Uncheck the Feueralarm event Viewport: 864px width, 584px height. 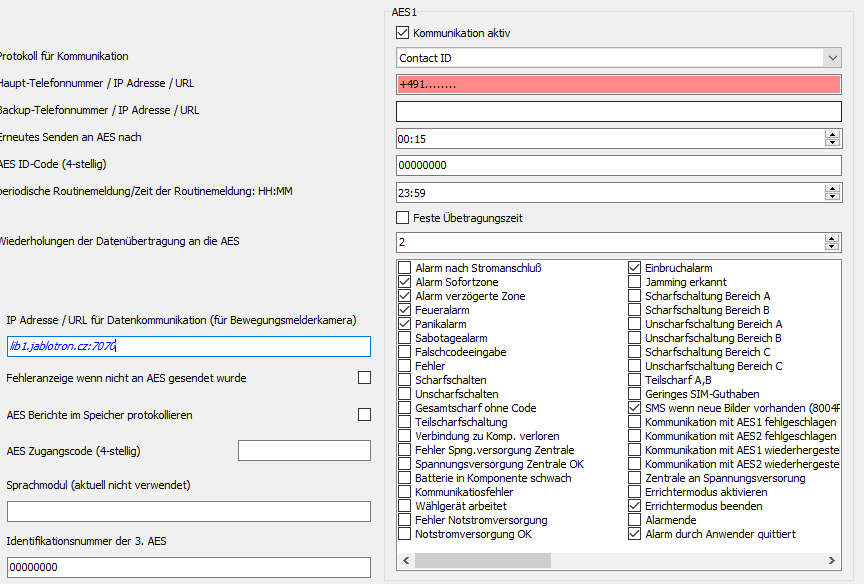tap(405, 310)
